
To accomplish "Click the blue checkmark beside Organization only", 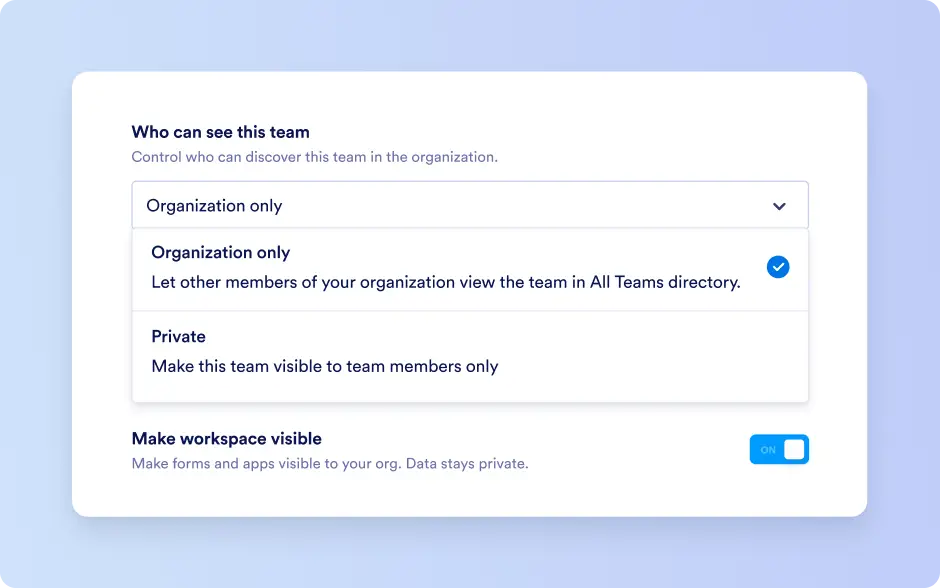I will 777,267.
